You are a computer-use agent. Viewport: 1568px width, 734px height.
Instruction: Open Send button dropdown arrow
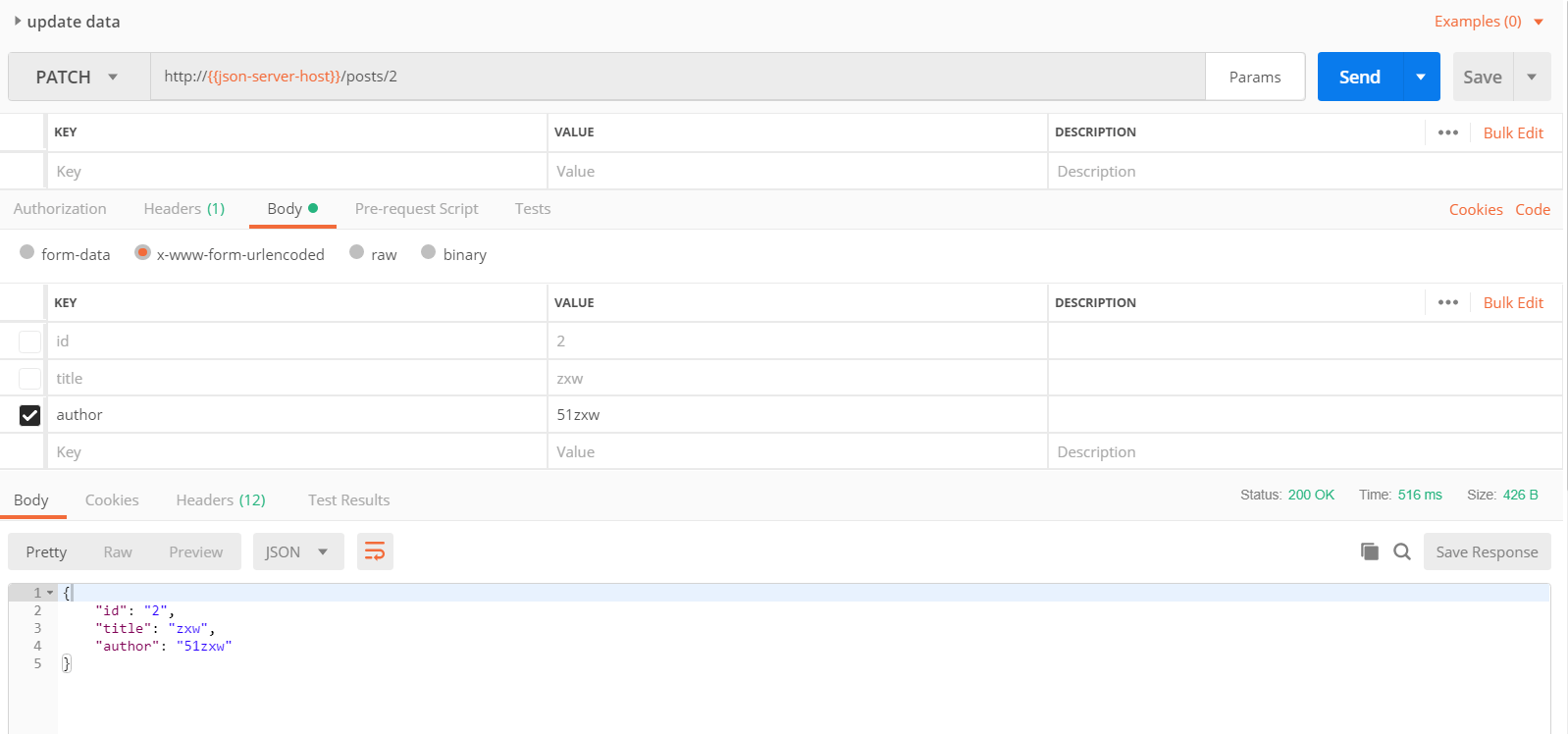tap(1421, 77)
